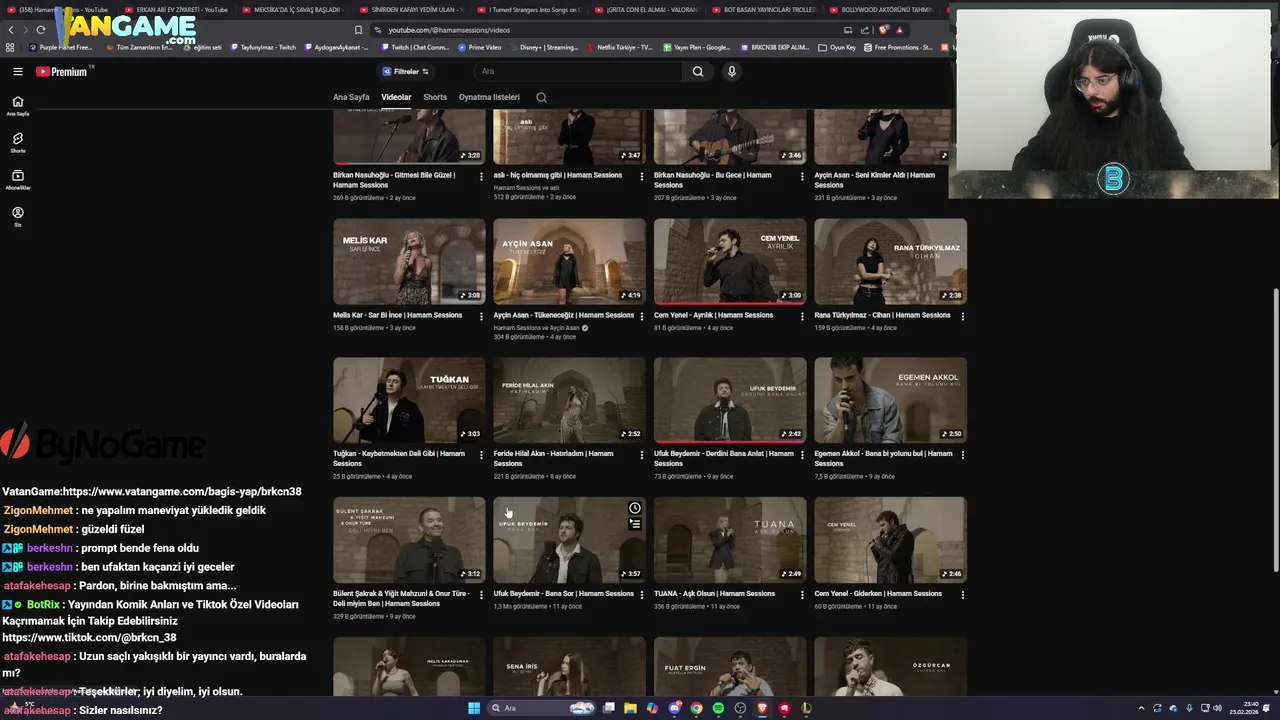Image resolution: width=1280 pixels, height=720 pixels.
Task: Reload the page in the browser
Action: [40, 30]
